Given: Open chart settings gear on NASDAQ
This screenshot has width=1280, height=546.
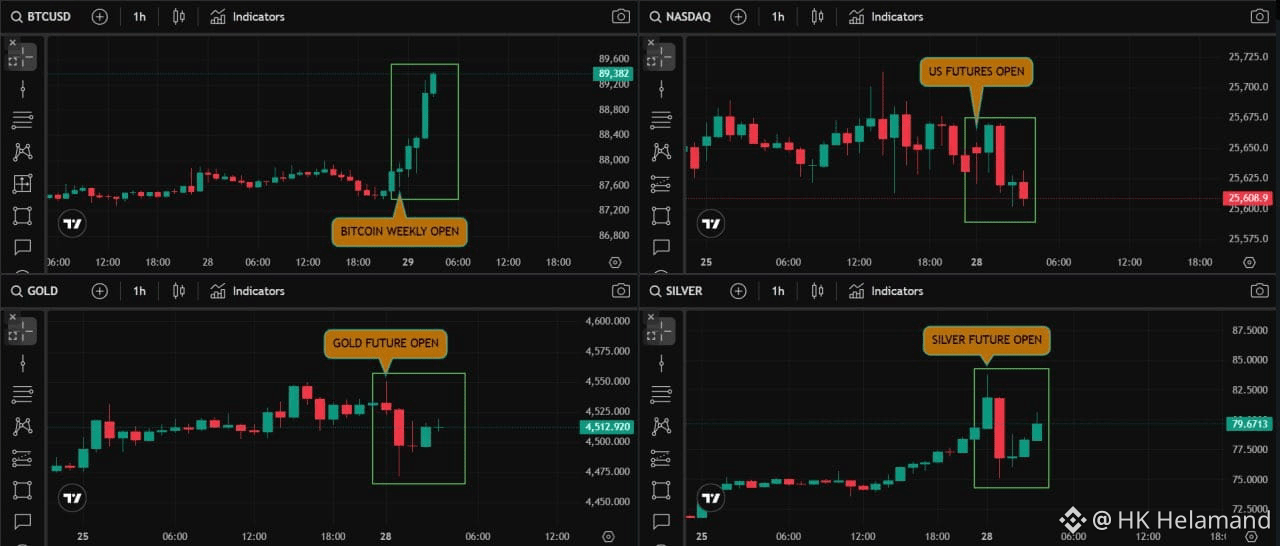Looking at the screenshot, I should click(1249, 262).
